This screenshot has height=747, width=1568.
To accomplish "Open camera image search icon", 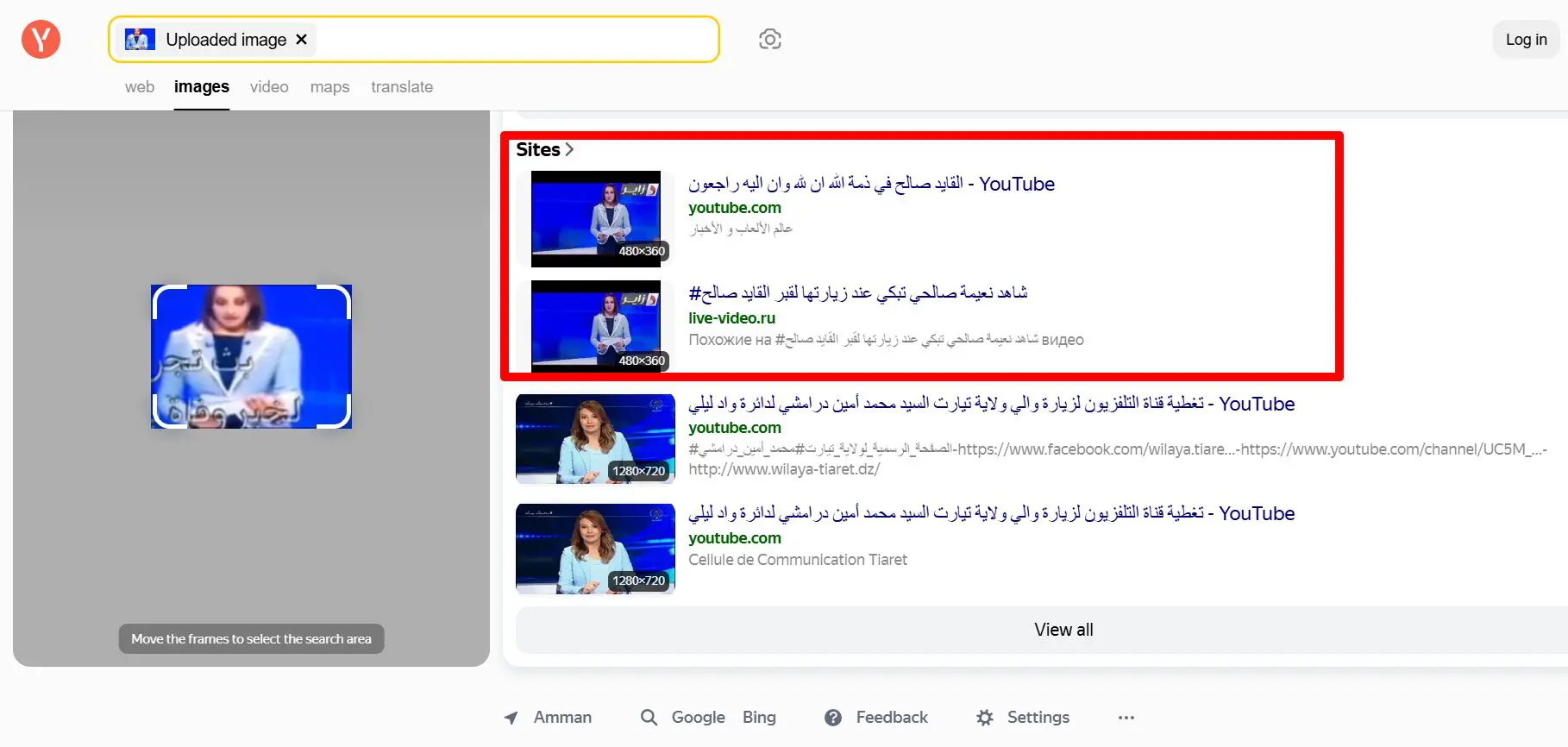I will pyautogui.click(x=770, y=40).
